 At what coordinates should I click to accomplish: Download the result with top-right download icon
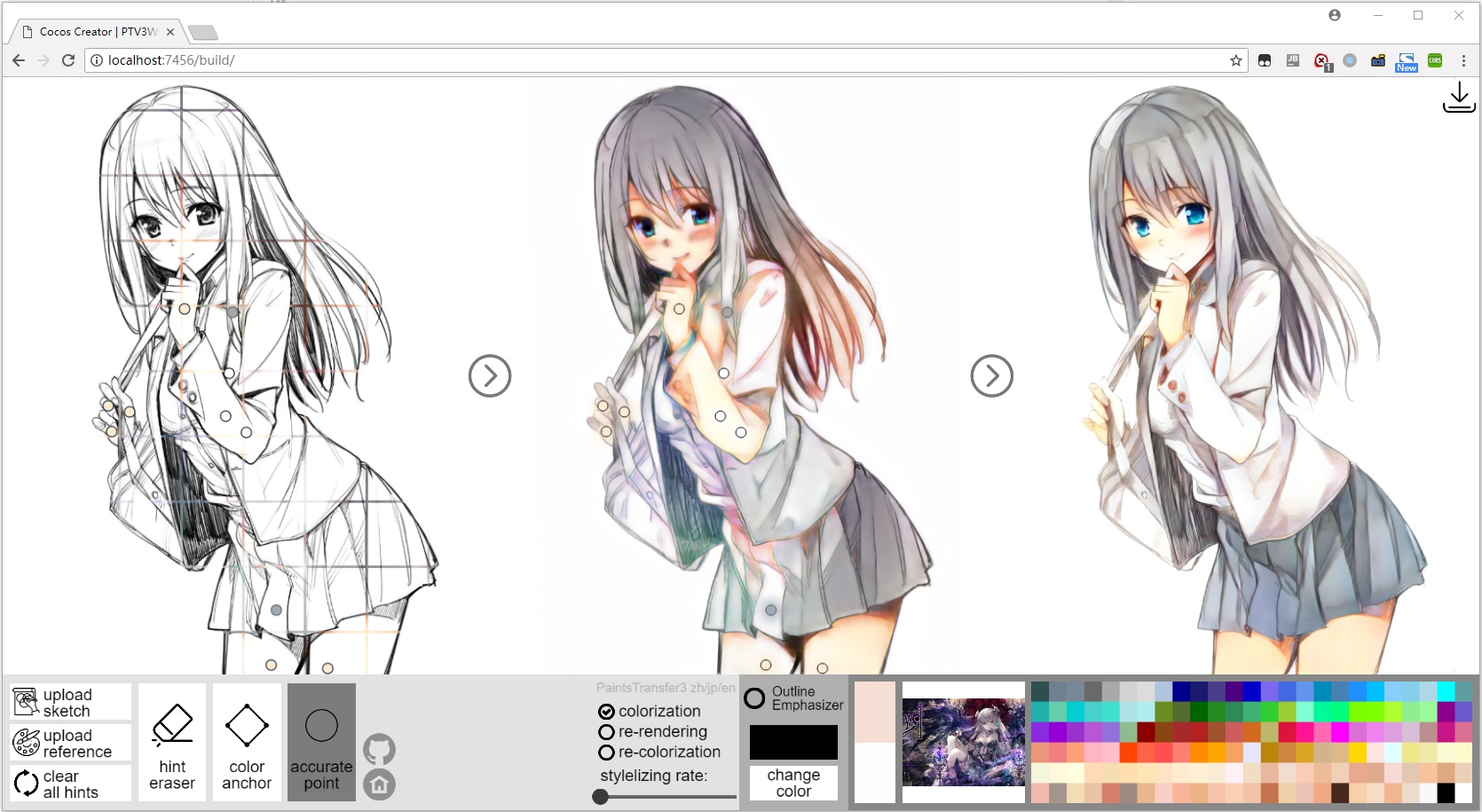pyautogui.click(x=1459, y=98)
